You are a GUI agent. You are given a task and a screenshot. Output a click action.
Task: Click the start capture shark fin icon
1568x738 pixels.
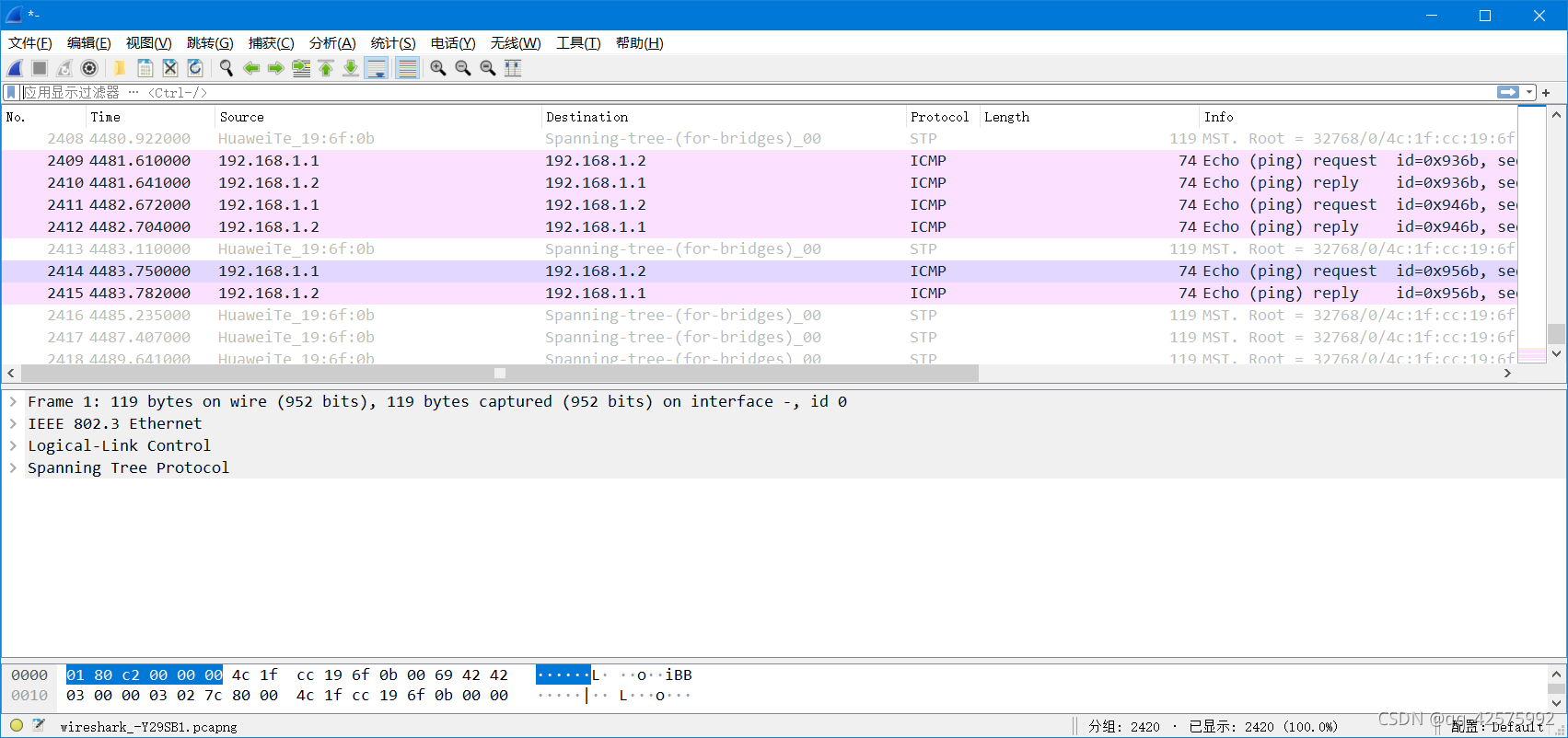15,68
